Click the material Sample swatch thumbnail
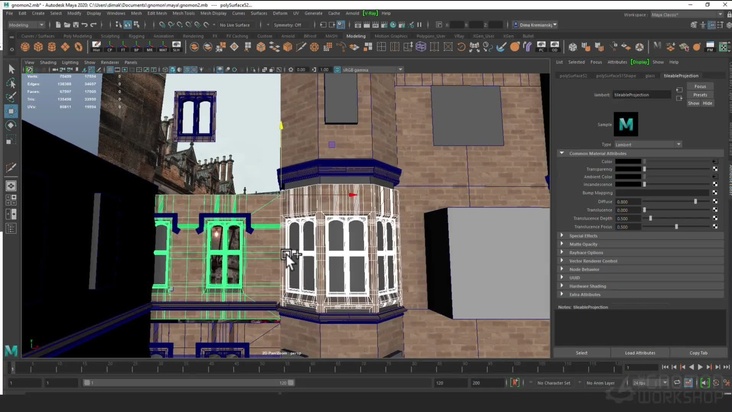The image size is (732, 412). [626, 124]
